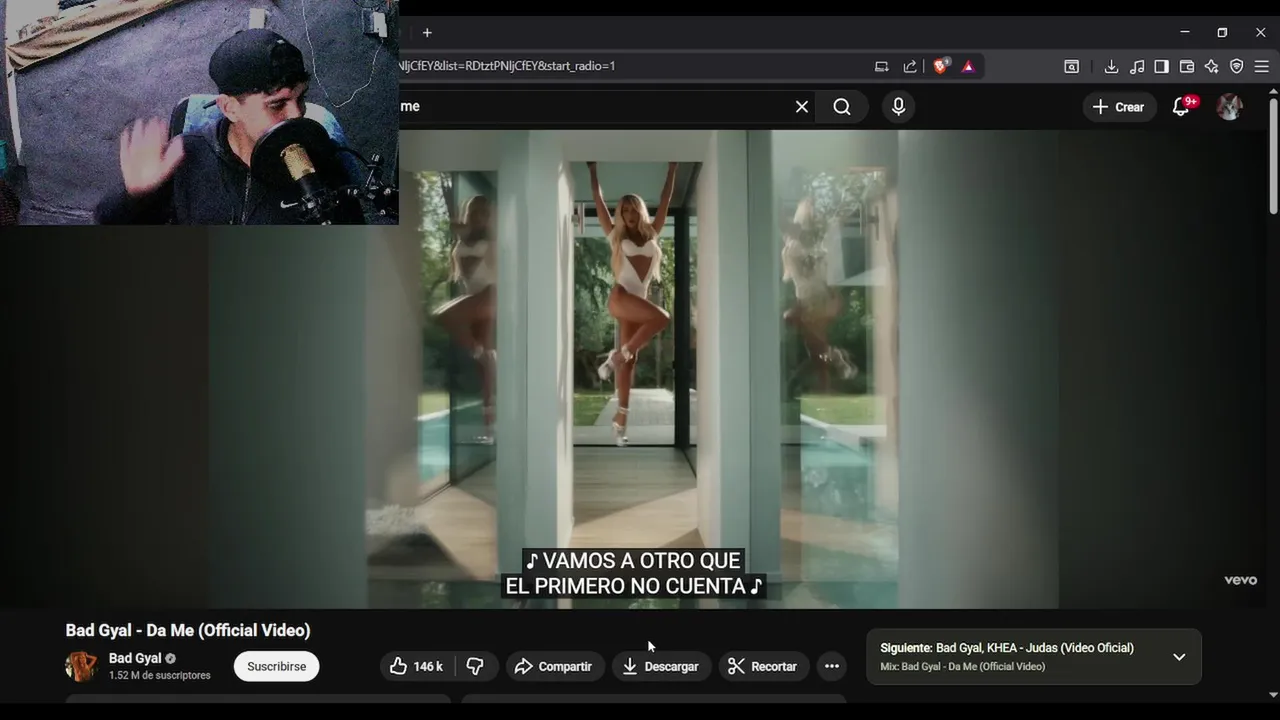The height and width of the screenshot is (720, 1280).
Task: Click the Mix: Bad Gyal - Da Me text
Action: [x=963, y=667]
